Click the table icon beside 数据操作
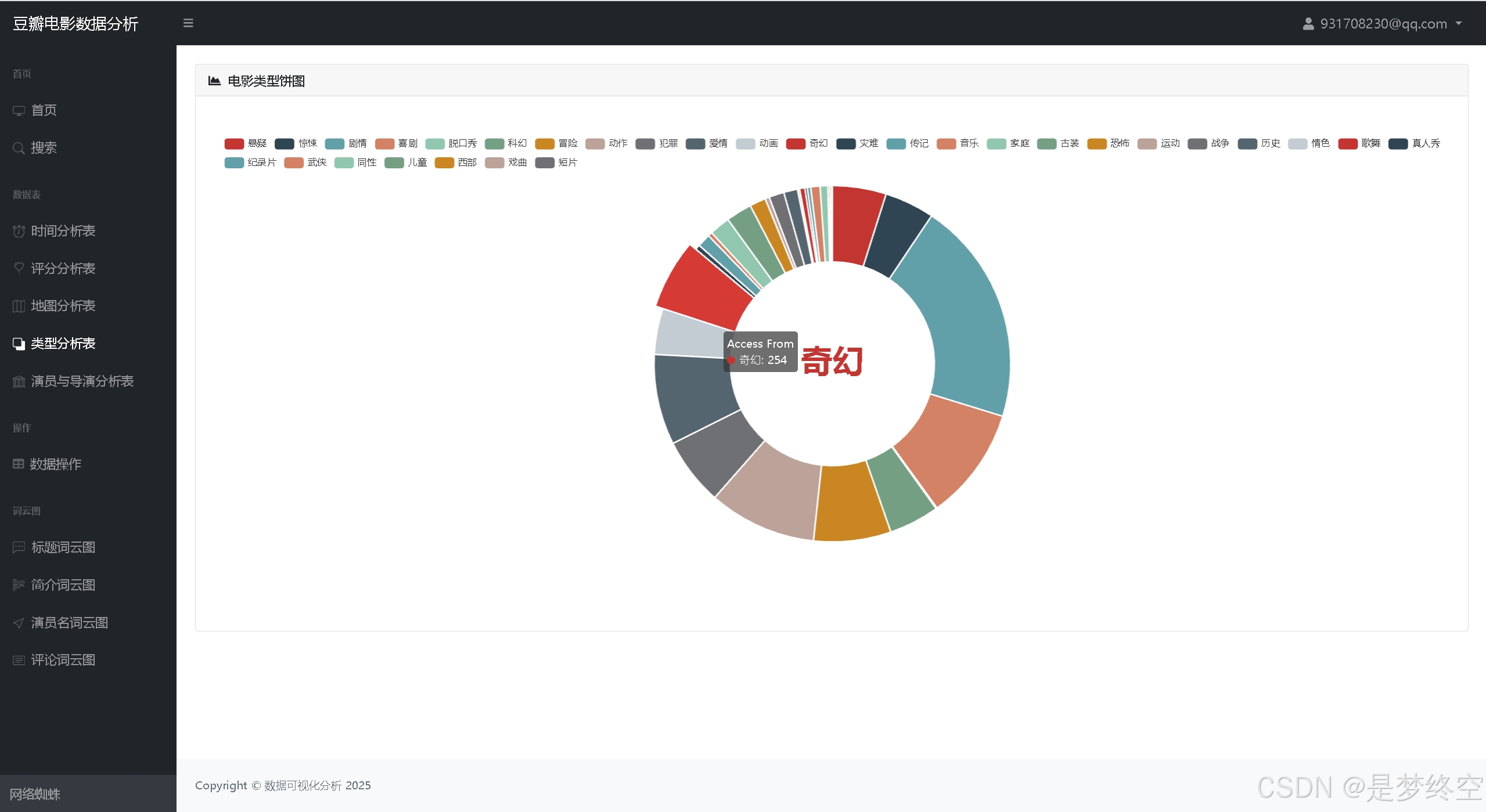 pos(19,464)
